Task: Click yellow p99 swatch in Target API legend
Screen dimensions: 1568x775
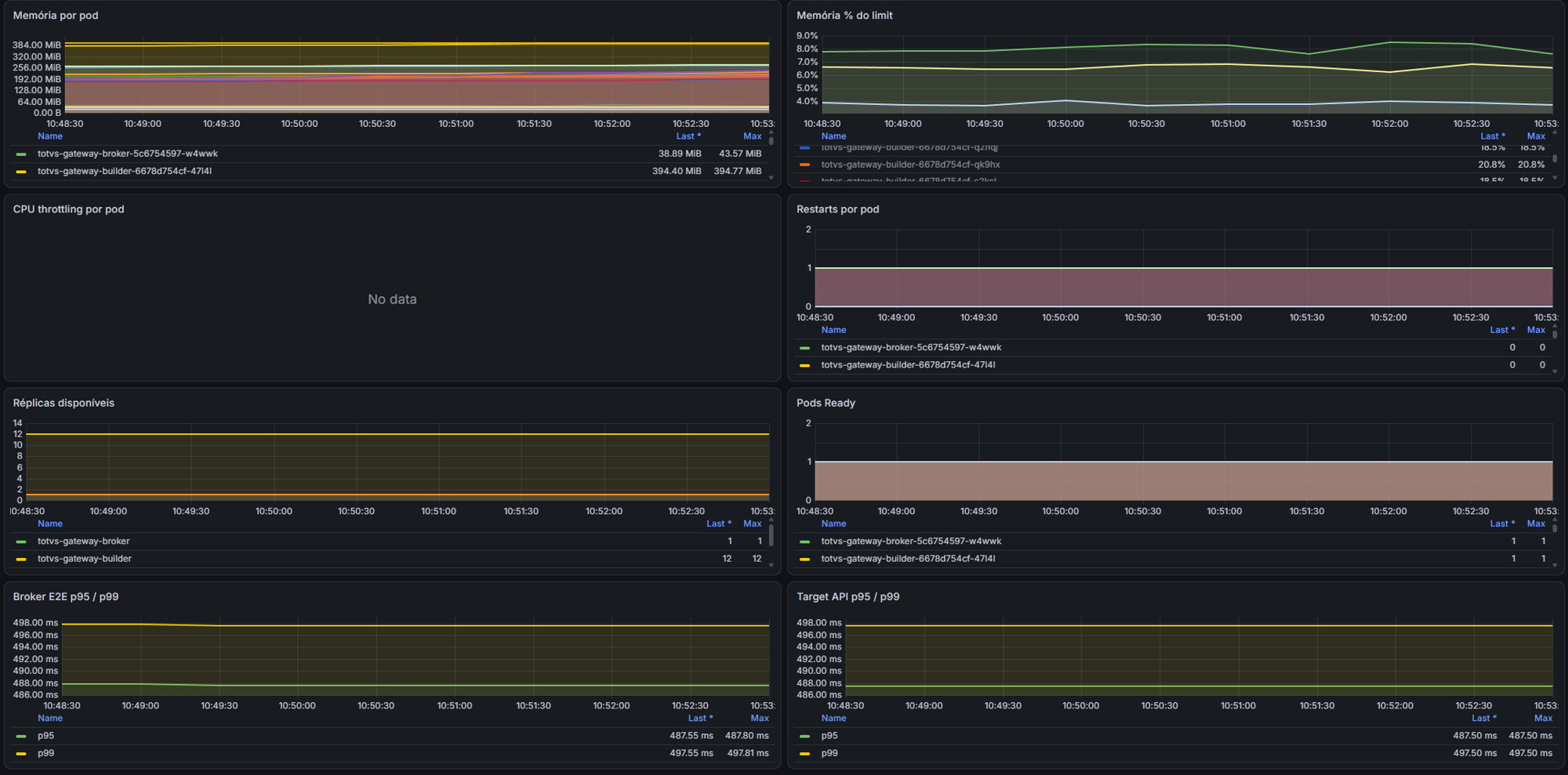Action: tap(804, 754)
